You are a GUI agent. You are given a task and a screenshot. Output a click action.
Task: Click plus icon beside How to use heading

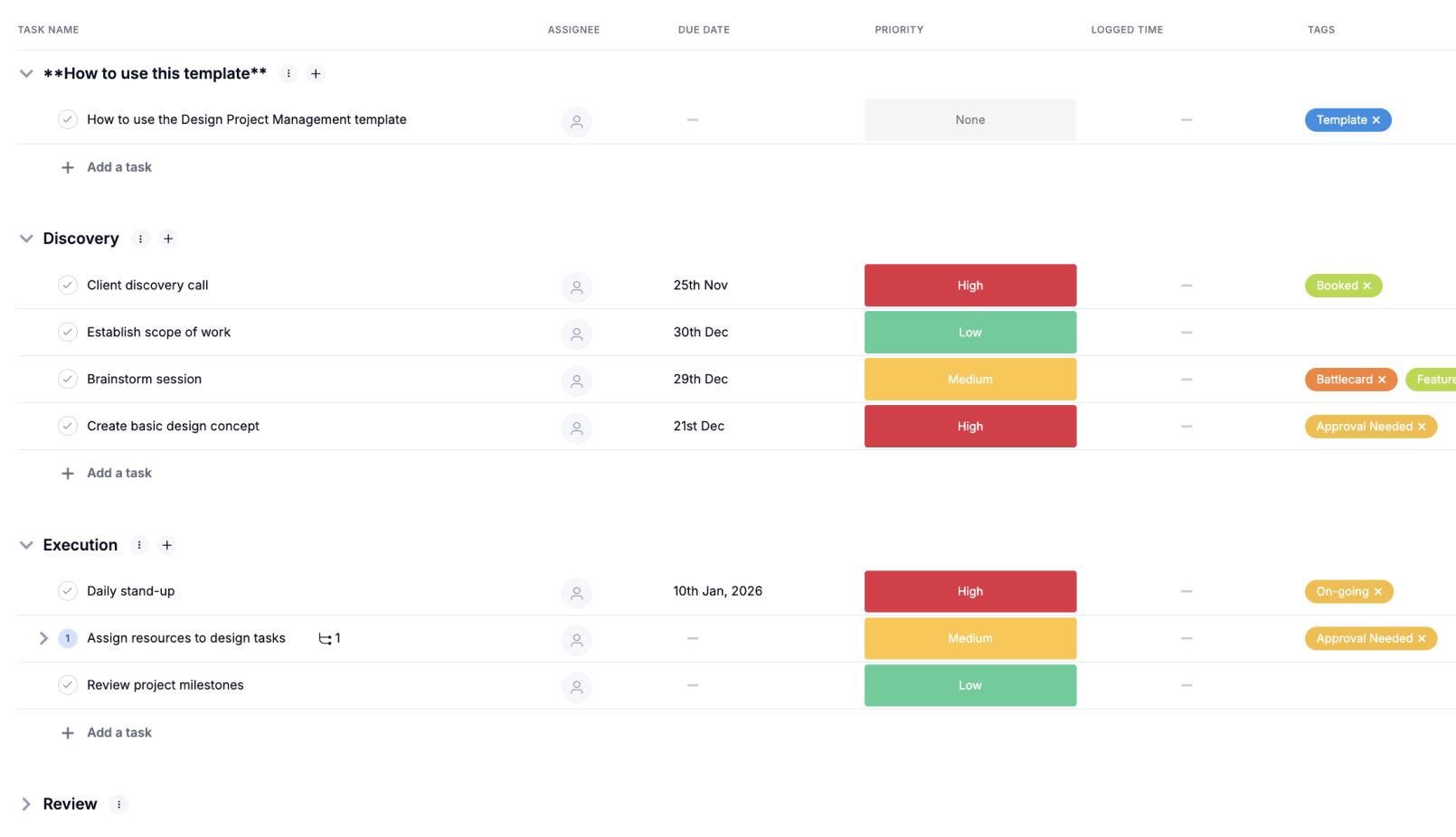(316, 74)
